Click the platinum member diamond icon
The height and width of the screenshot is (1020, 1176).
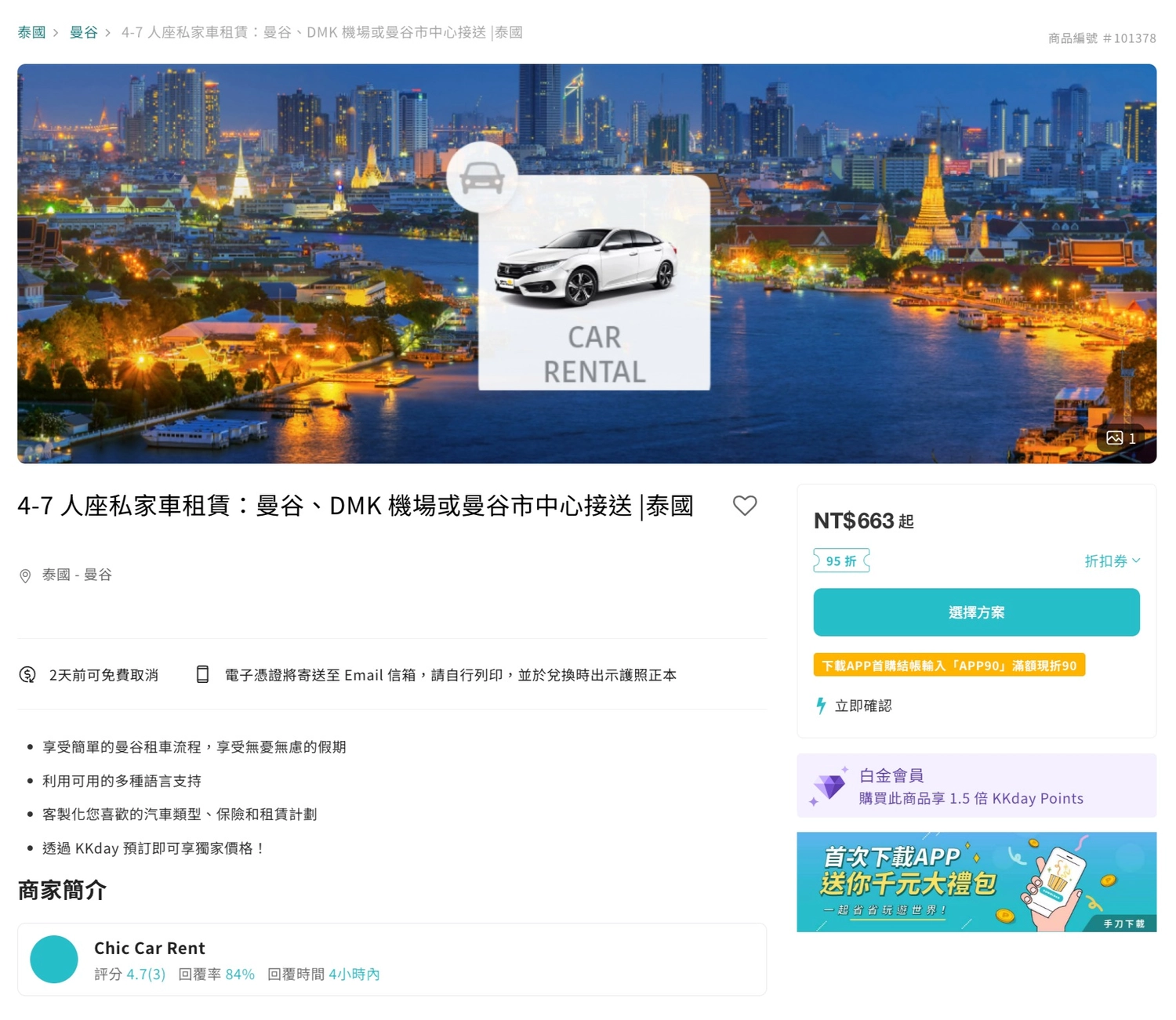829,785
